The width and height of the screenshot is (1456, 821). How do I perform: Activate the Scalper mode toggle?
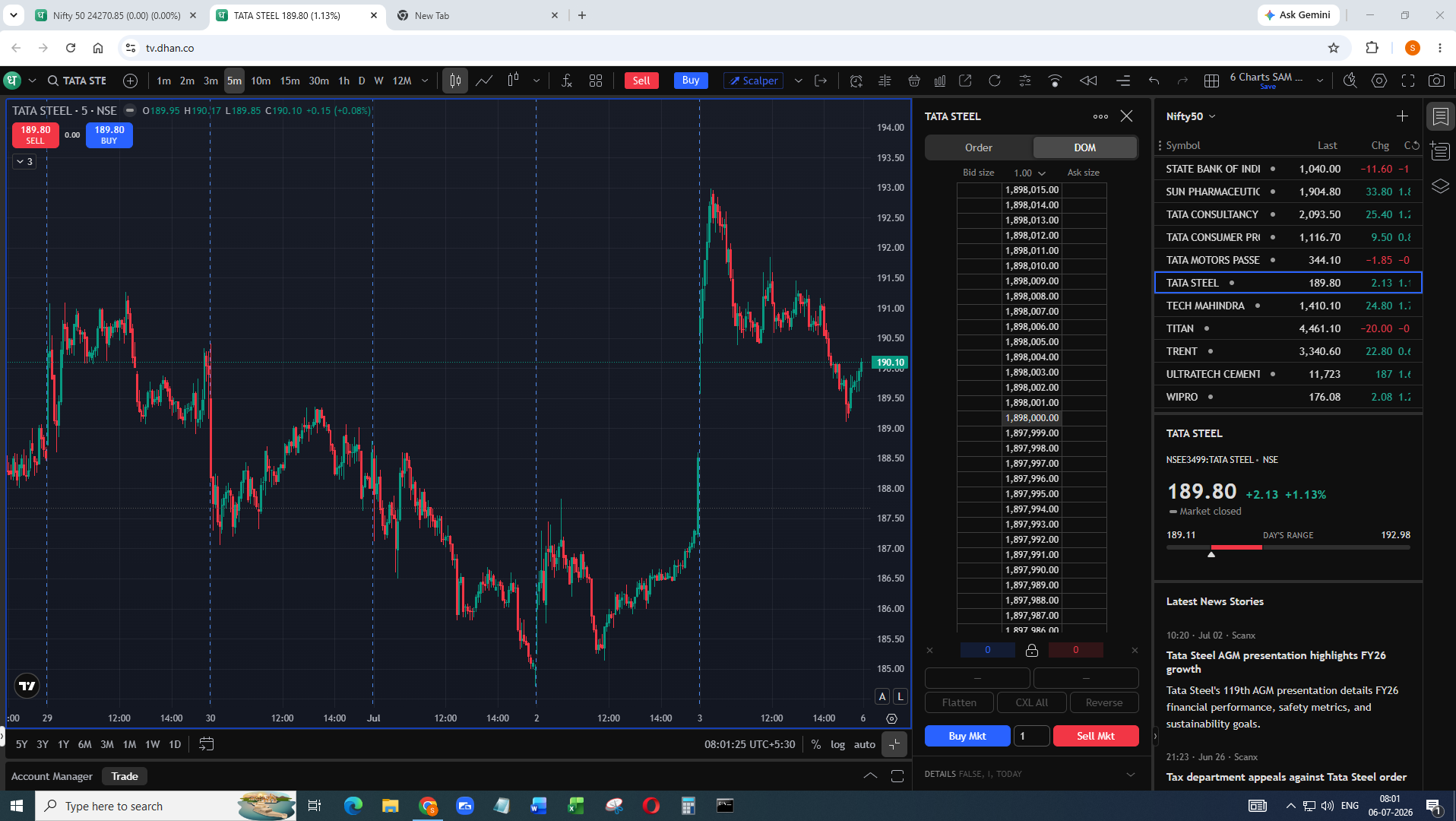tap(754, 81)
